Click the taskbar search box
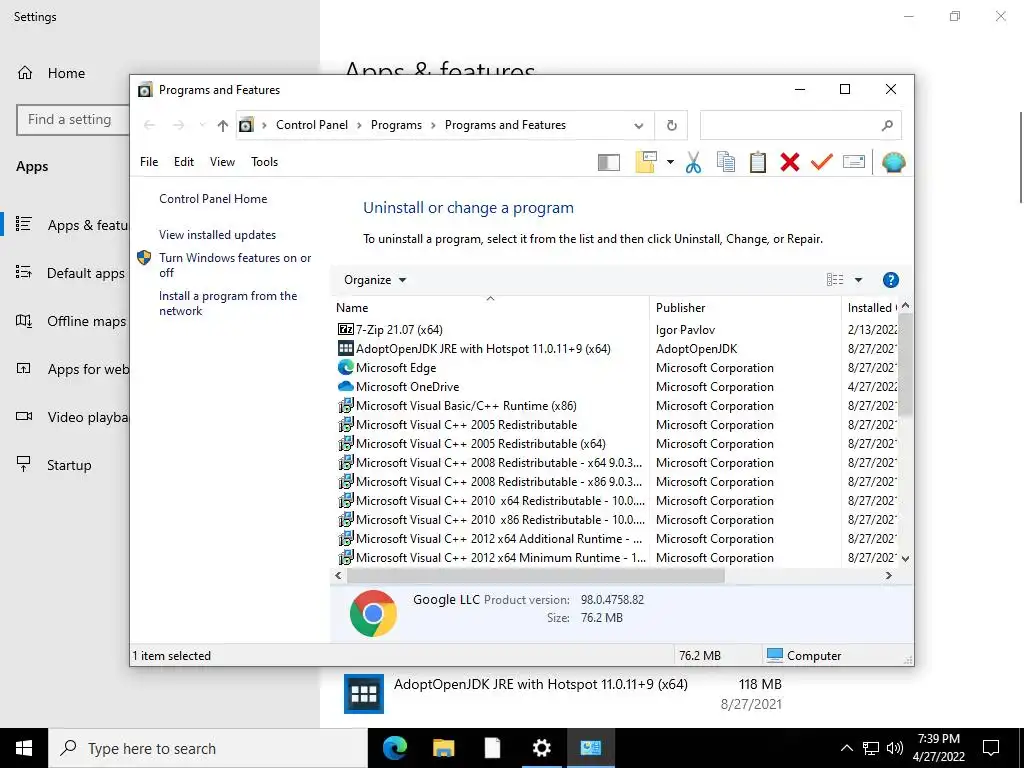 tap(208, 748)
